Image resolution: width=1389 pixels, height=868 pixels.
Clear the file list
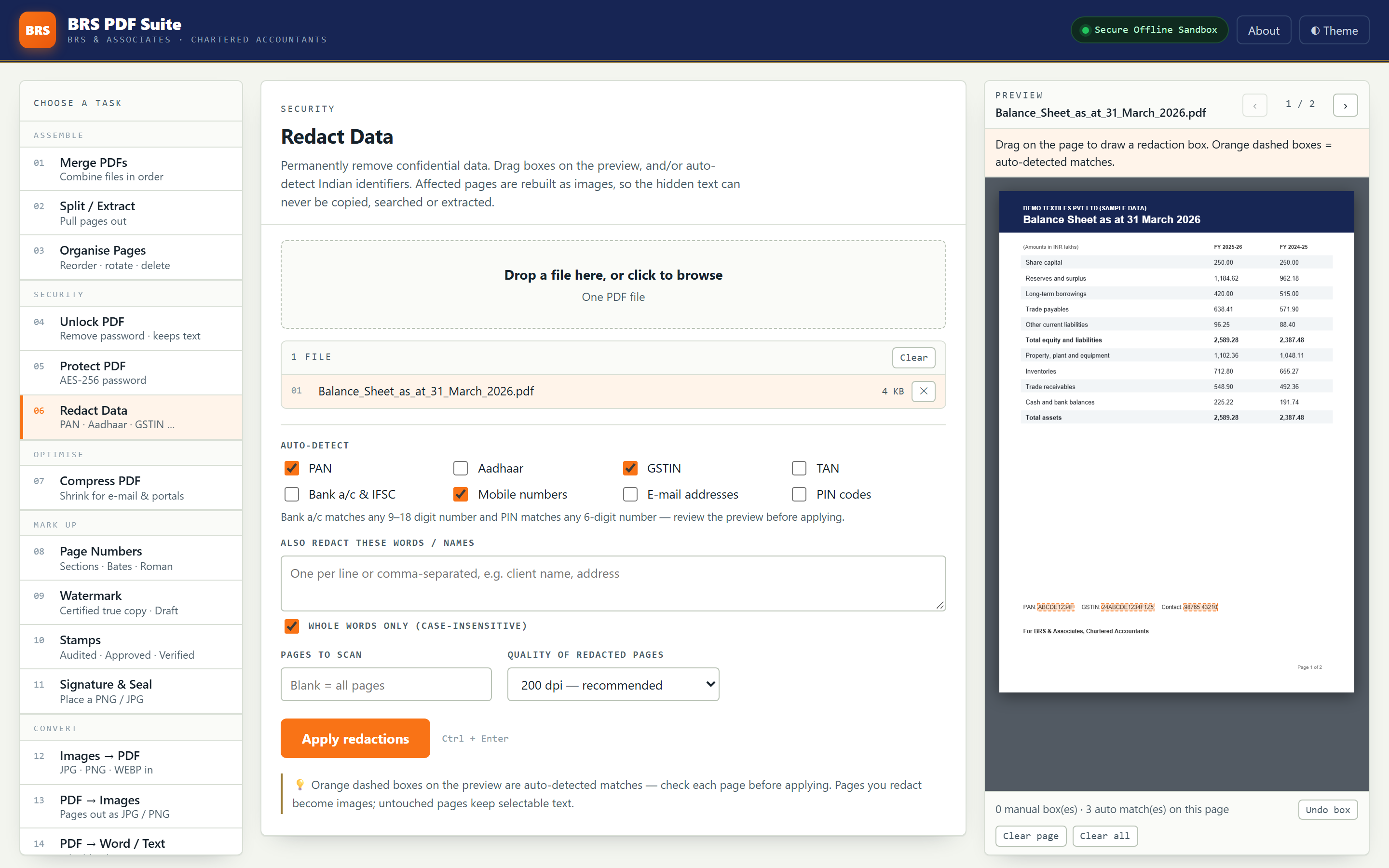[913, 357]
